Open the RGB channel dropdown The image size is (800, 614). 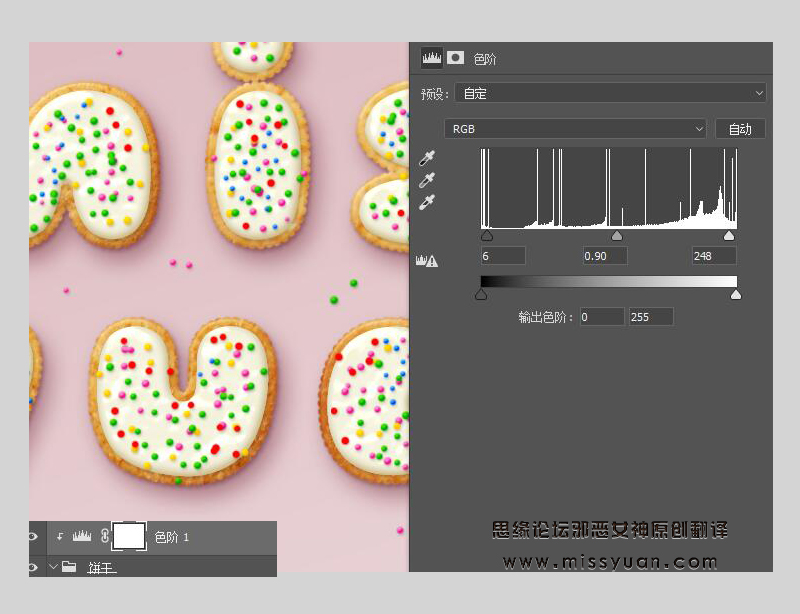tap(576, 129)
